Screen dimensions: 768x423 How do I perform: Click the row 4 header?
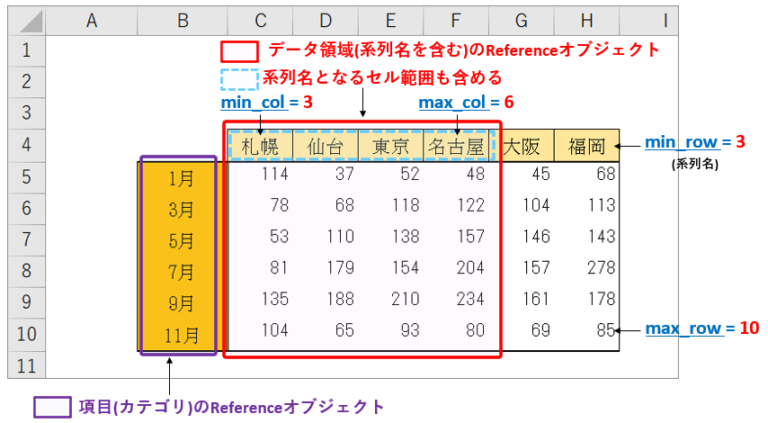[26, 146]
